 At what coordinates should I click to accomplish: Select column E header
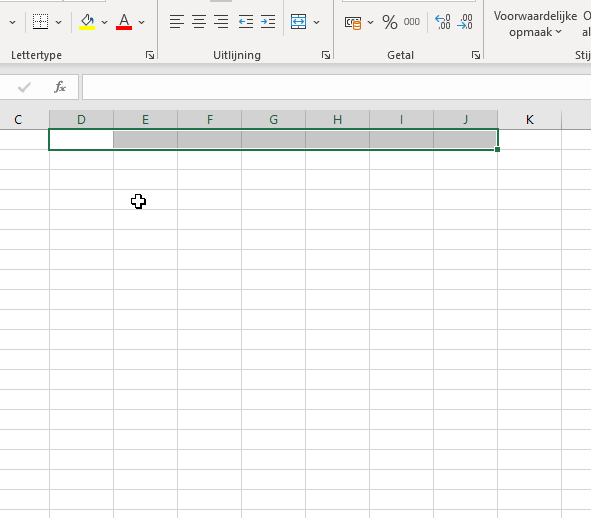145,120
